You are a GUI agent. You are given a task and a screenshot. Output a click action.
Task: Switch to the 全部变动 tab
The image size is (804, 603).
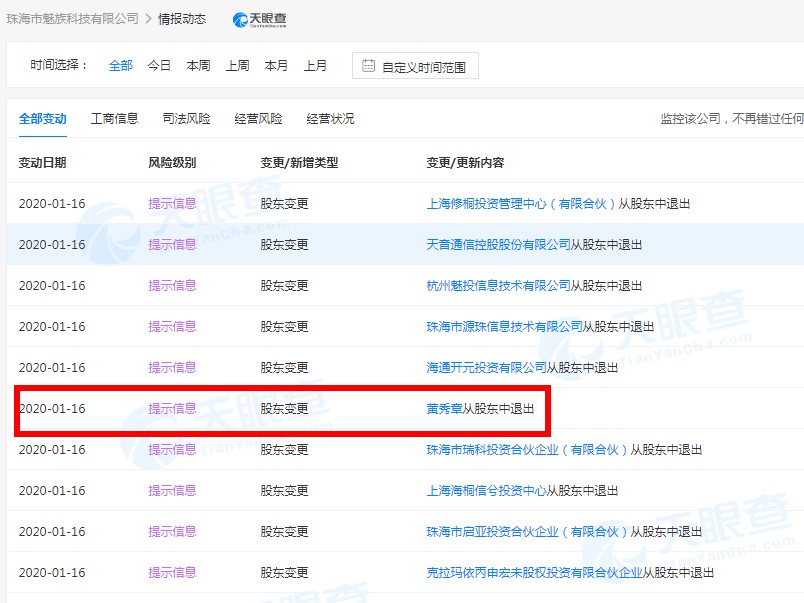pos(43,119)
